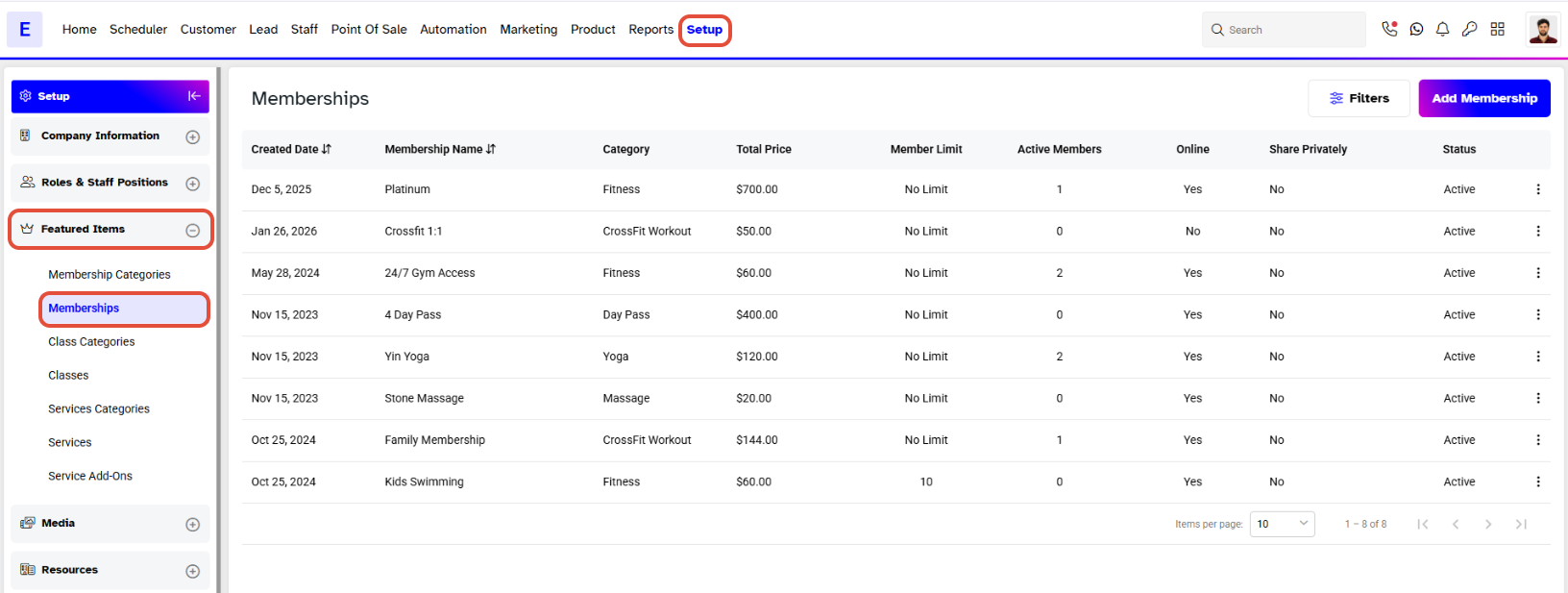Open the Lead menu
The width and height of the screenshot is (1568, 593).
[x=263, y=30]
